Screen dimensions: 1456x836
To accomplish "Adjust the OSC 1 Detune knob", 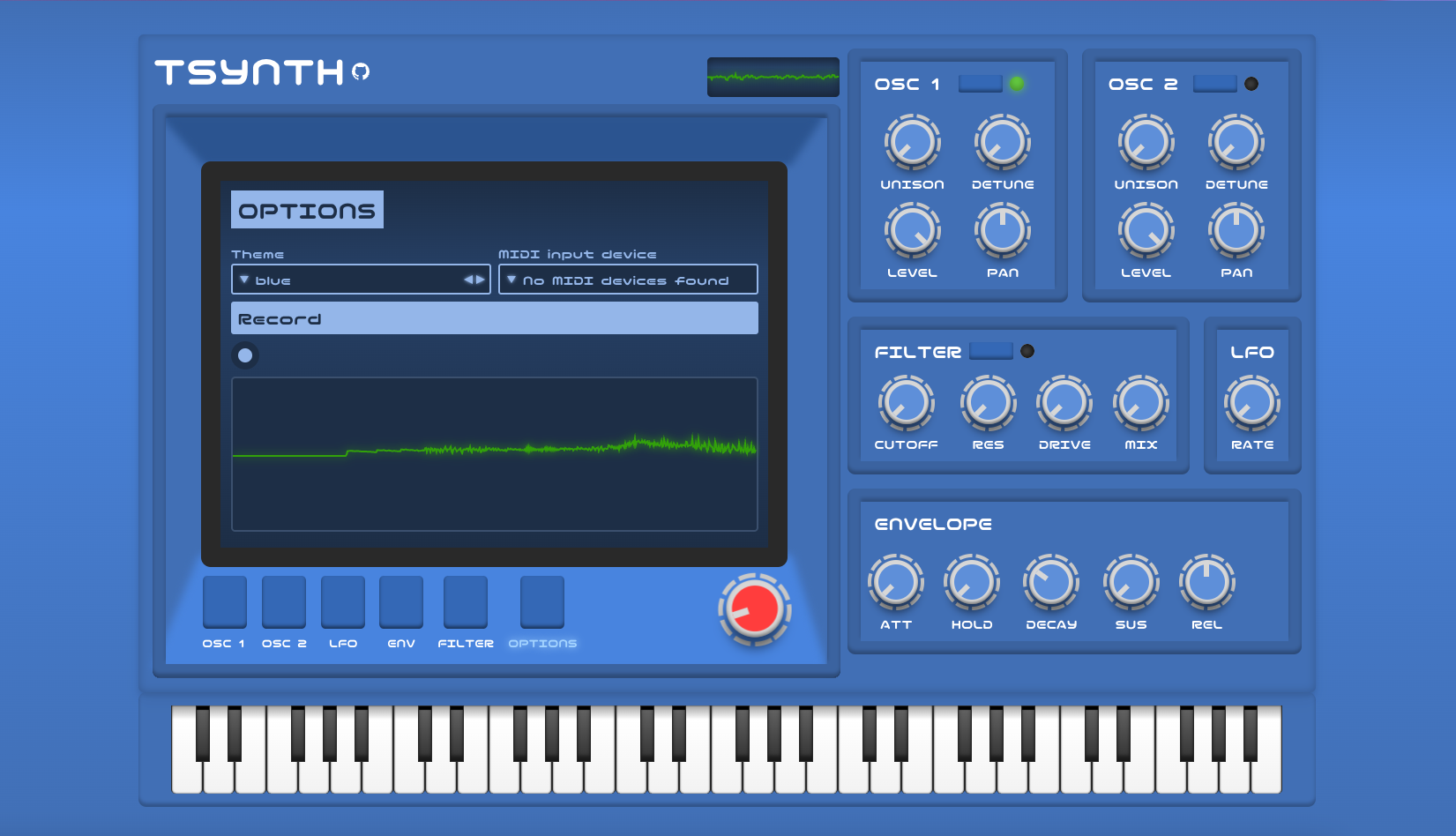I will tap(1003, 142).
